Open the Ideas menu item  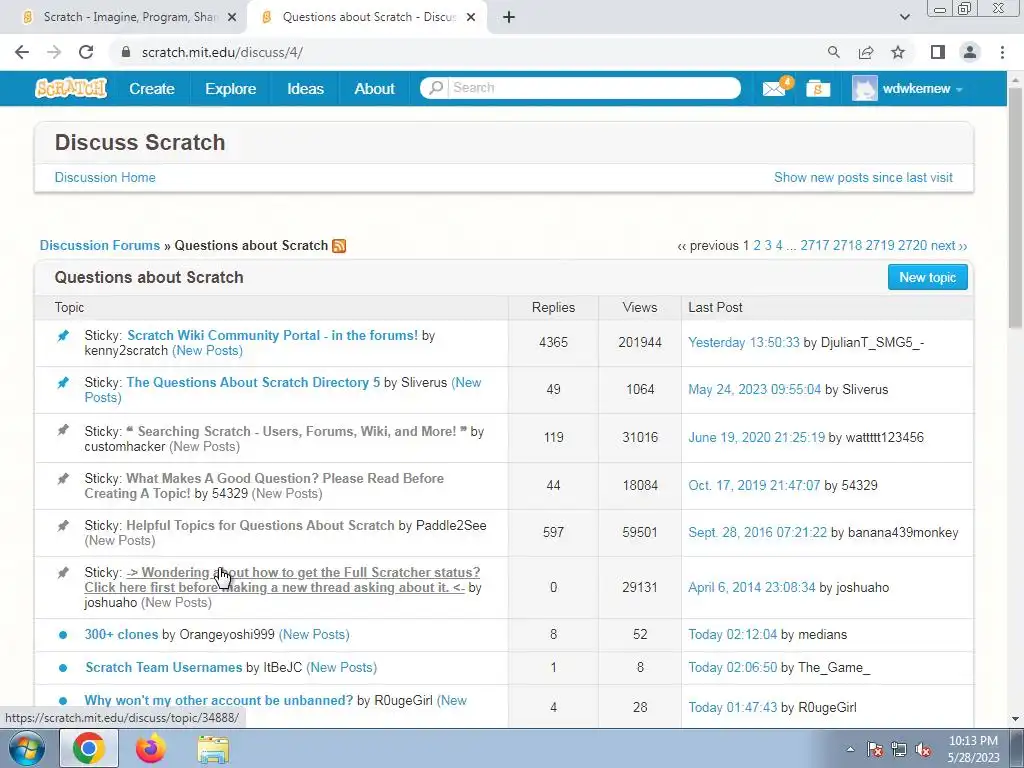coord(305,88)
